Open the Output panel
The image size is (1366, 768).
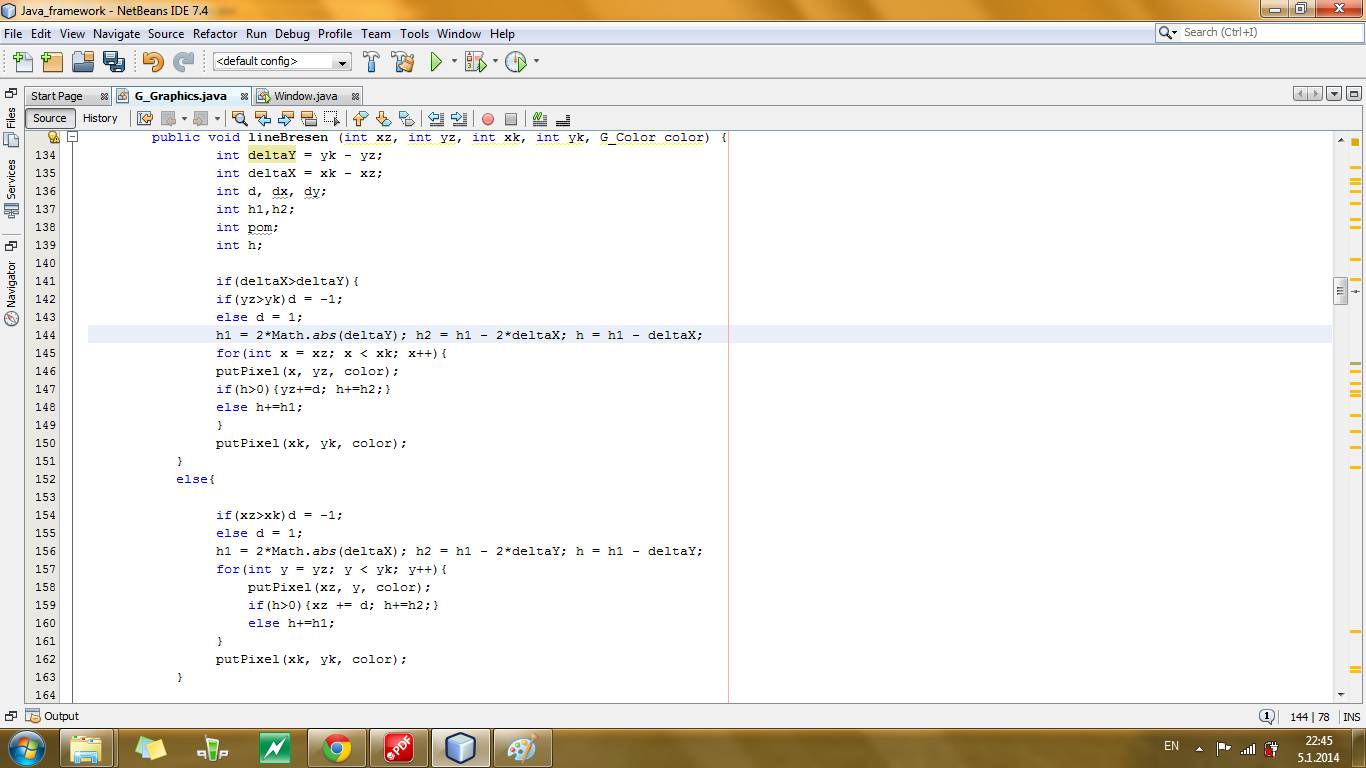pos(53,716)
